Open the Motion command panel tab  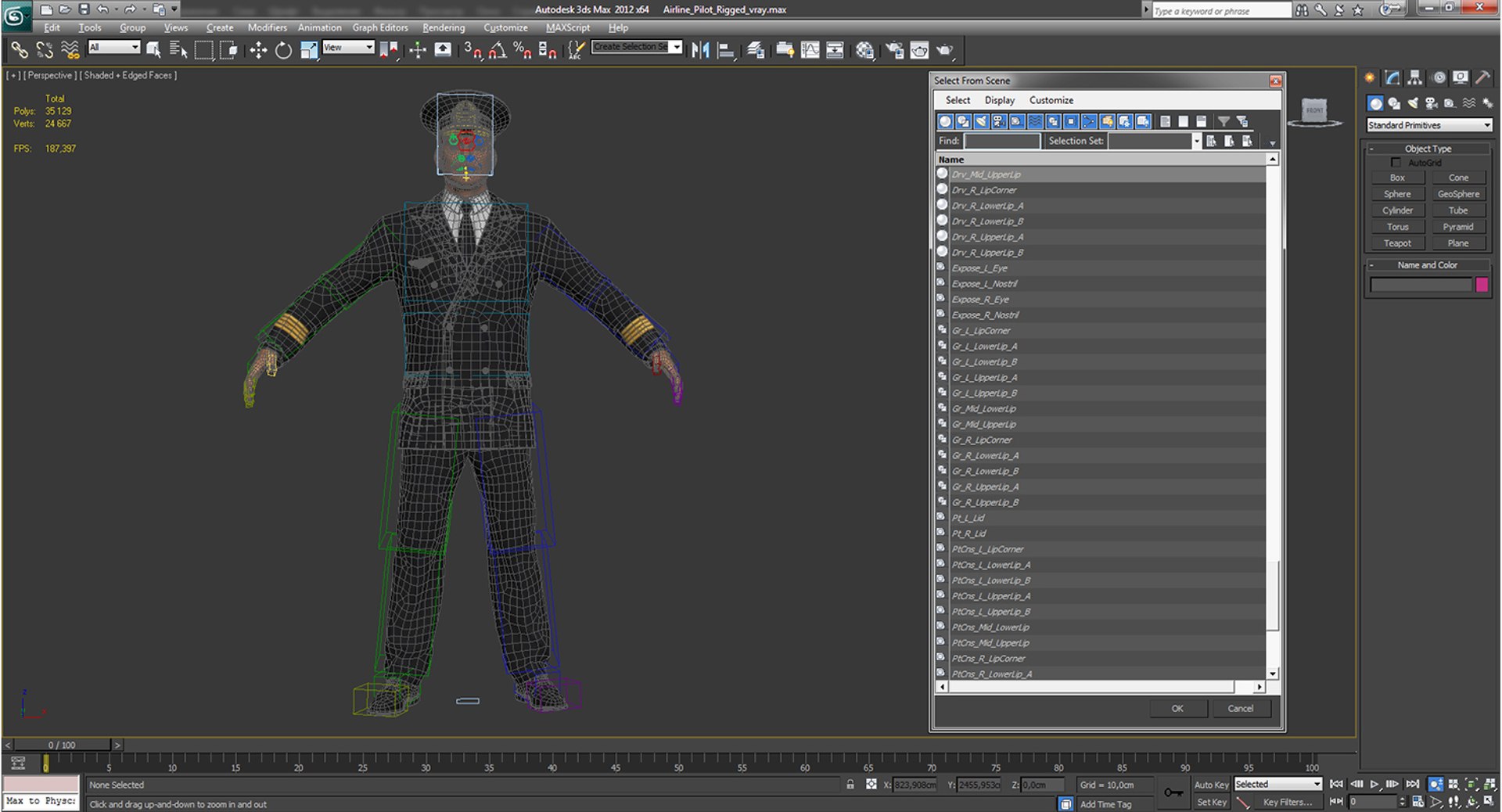click(1439, 77)
